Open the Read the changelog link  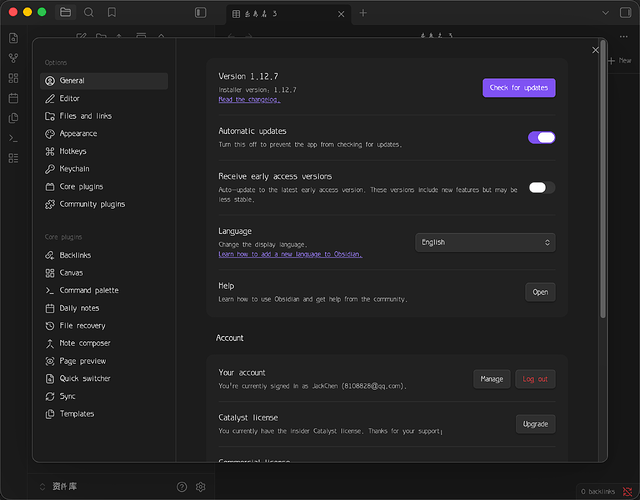pos(249,100)
